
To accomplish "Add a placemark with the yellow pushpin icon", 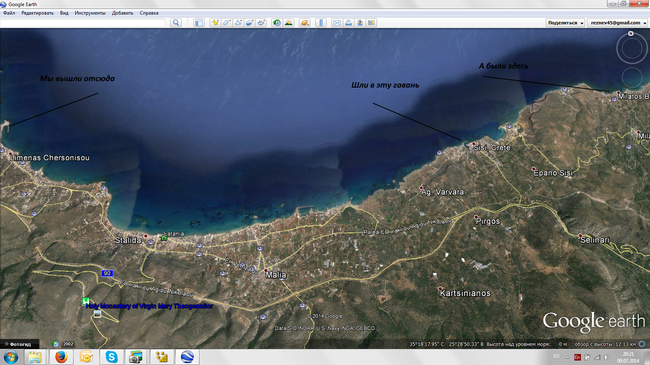I will point(215,23).
